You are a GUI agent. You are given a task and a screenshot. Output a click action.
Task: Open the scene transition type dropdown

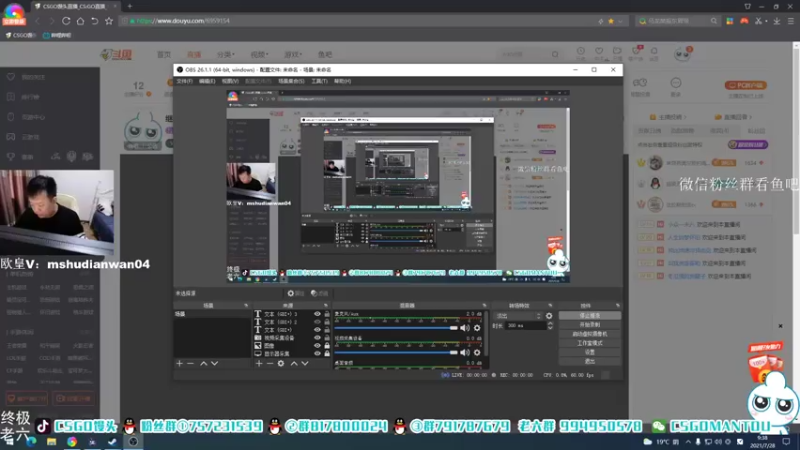pos(518,316)
